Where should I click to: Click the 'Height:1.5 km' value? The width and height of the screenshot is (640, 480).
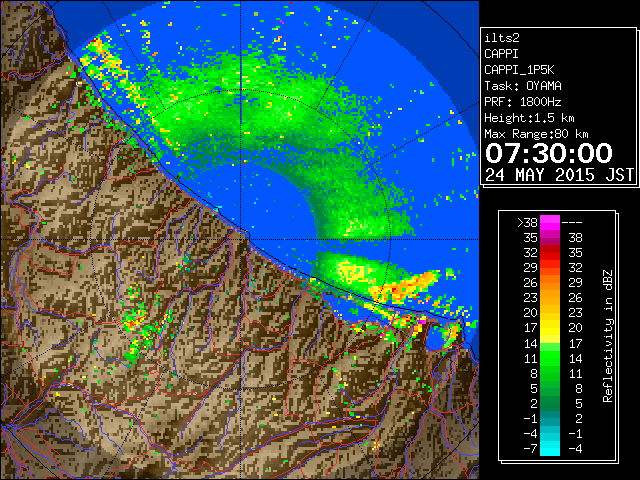(529, 118)
